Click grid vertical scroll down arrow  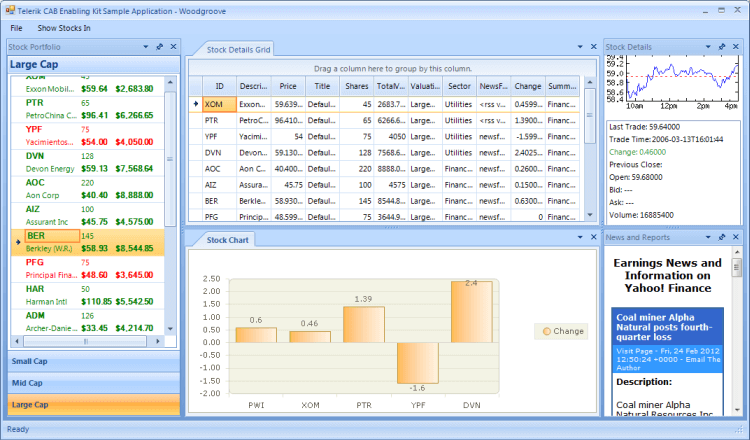(x=590, y=215)
